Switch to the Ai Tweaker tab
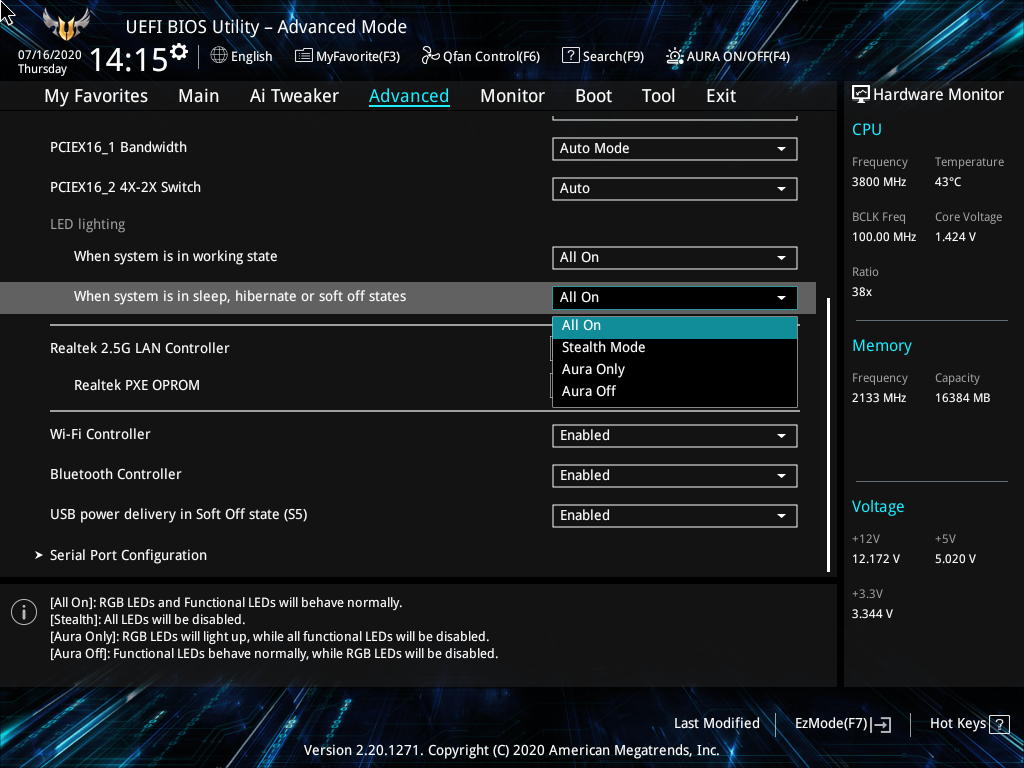Image resolution: width=1024 pixels, height=768 pixels. (x=294, y=96)
